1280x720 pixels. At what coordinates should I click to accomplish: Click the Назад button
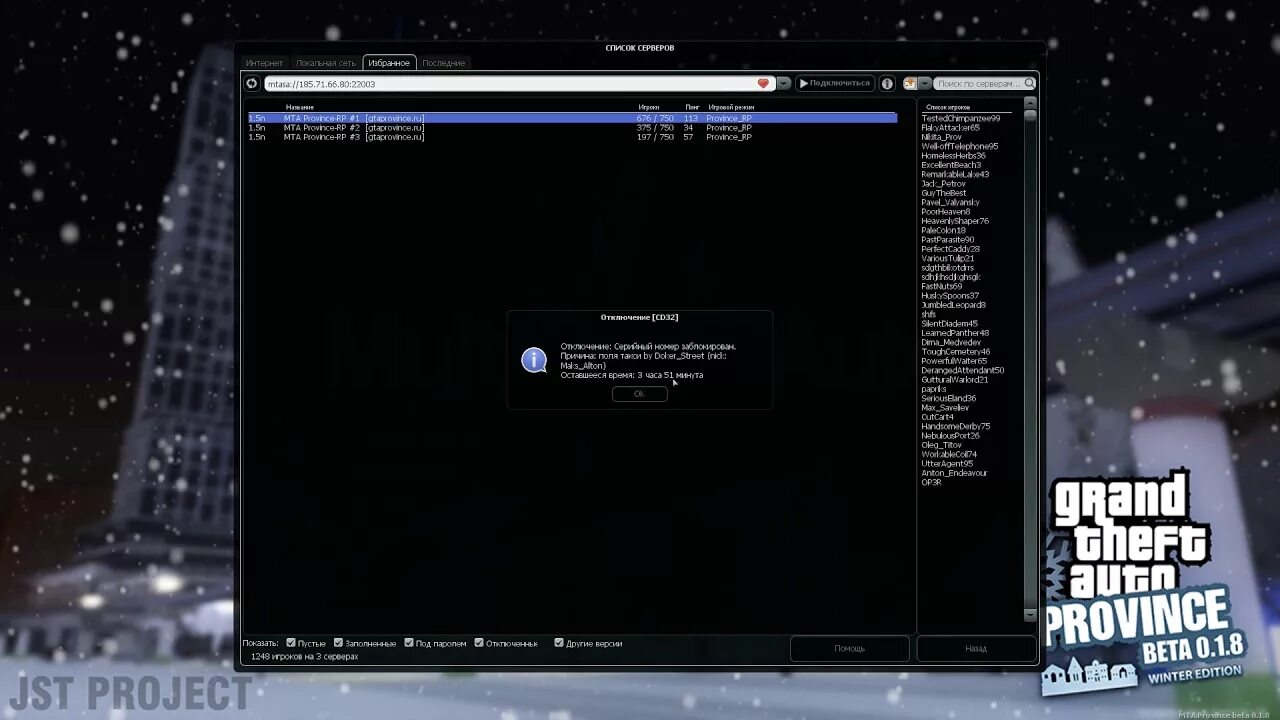tap(976, 648)
